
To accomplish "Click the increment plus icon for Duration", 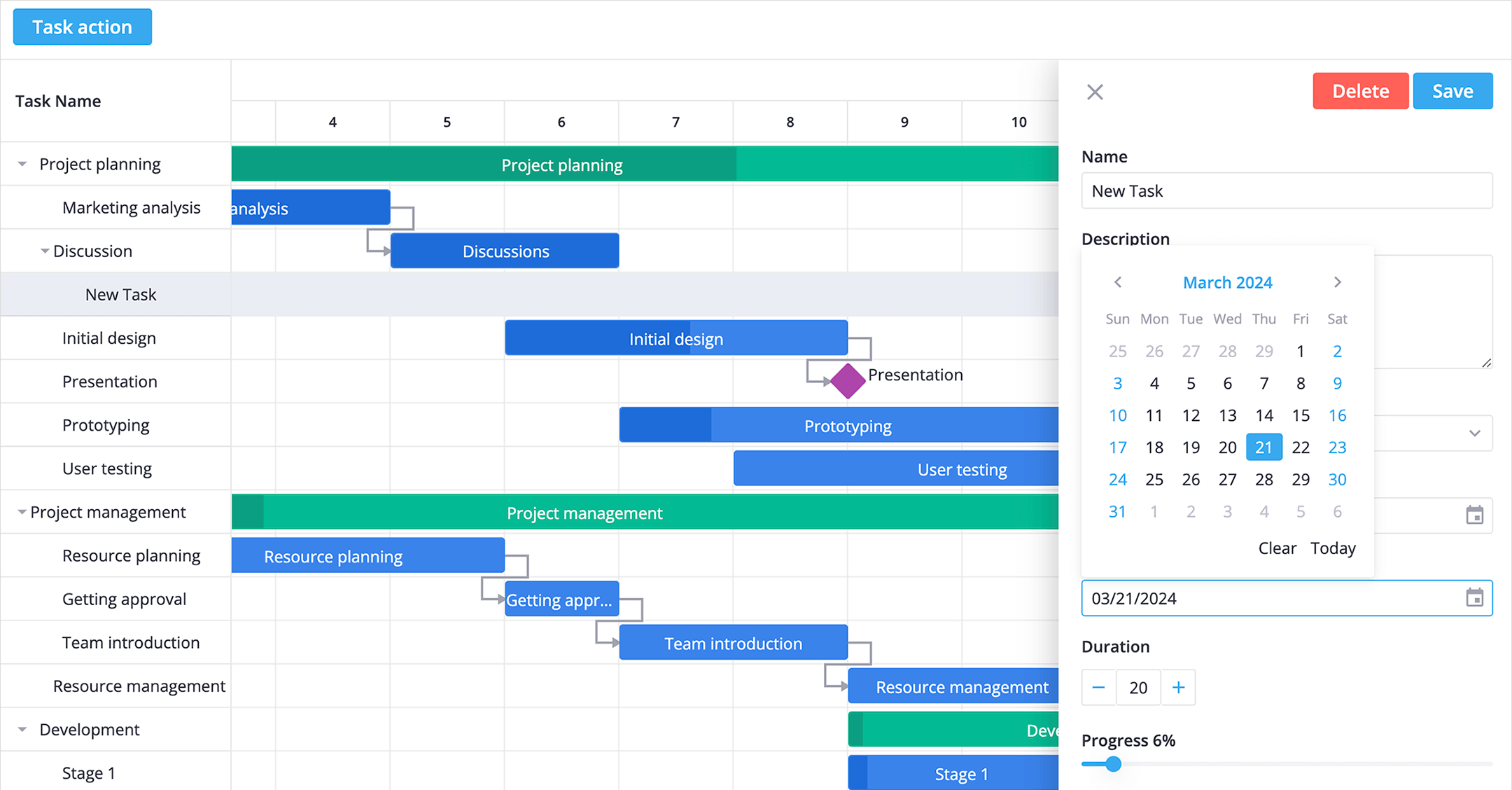I will pos(1179,687).
